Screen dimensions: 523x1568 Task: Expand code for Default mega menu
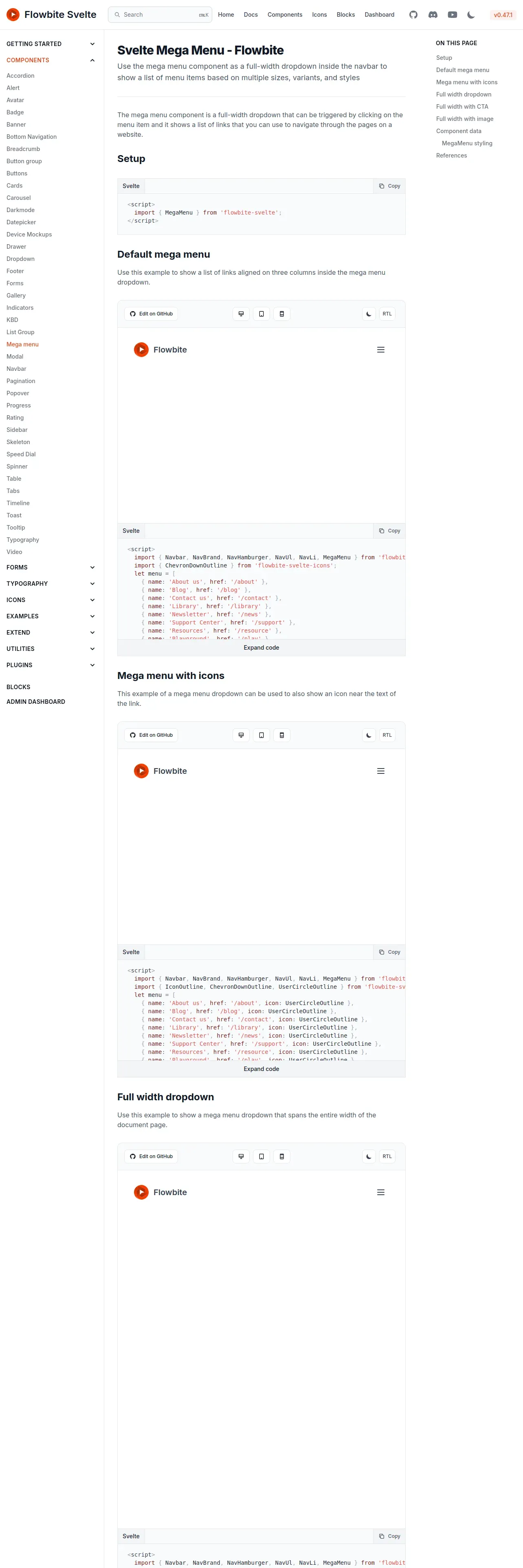click(261, 648)
